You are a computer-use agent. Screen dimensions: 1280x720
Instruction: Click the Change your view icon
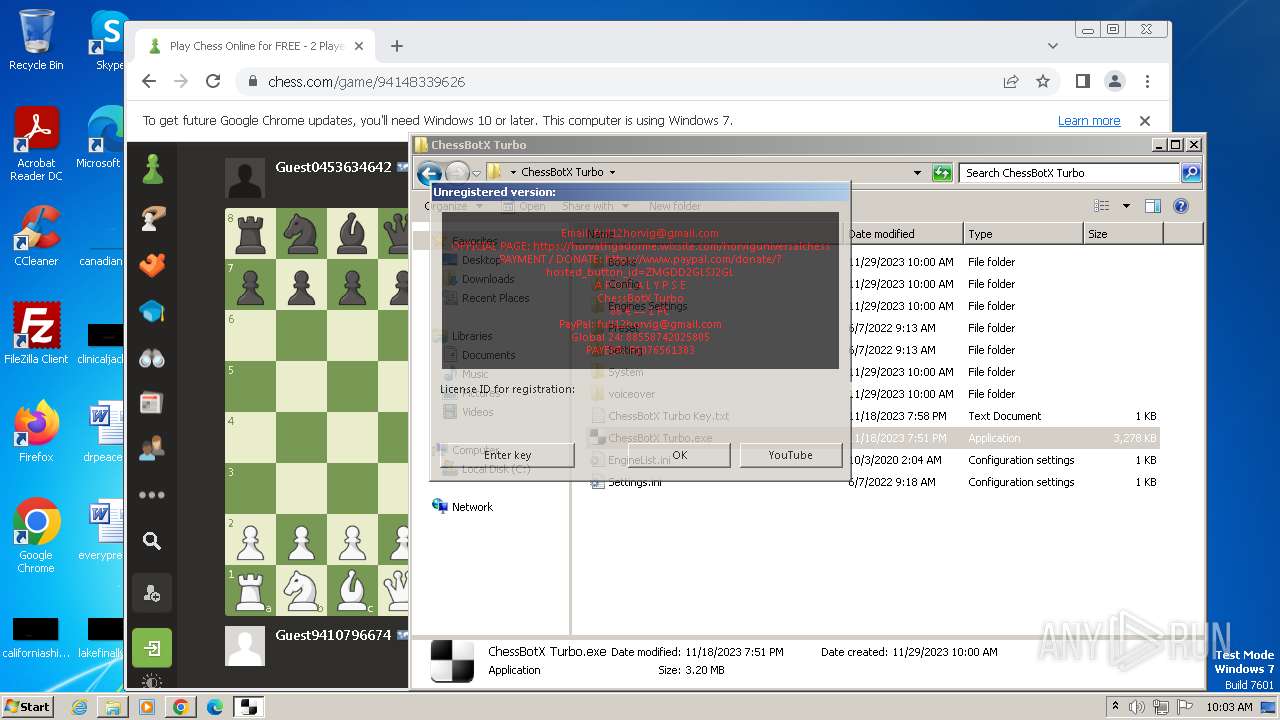pos(1102,206)
